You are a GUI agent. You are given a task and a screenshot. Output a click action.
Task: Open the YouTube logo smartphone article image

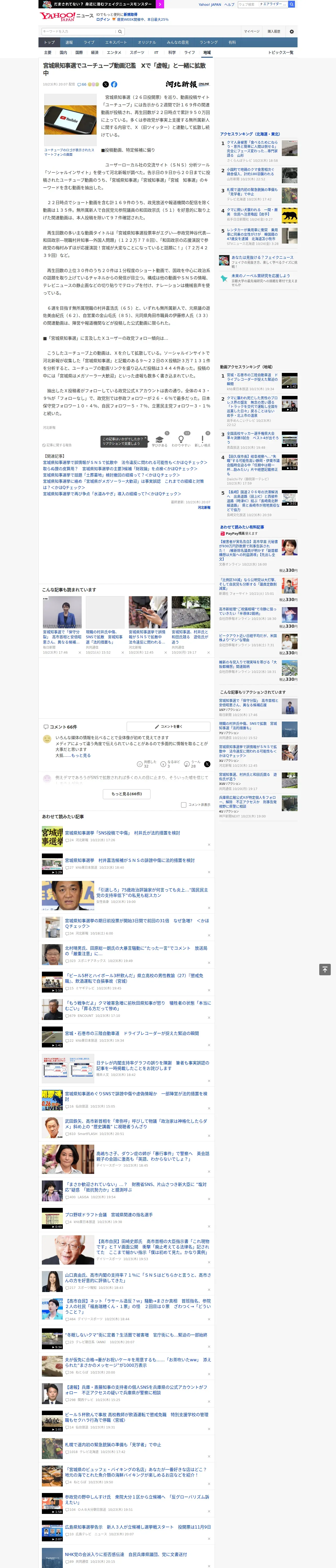point(70,119)
